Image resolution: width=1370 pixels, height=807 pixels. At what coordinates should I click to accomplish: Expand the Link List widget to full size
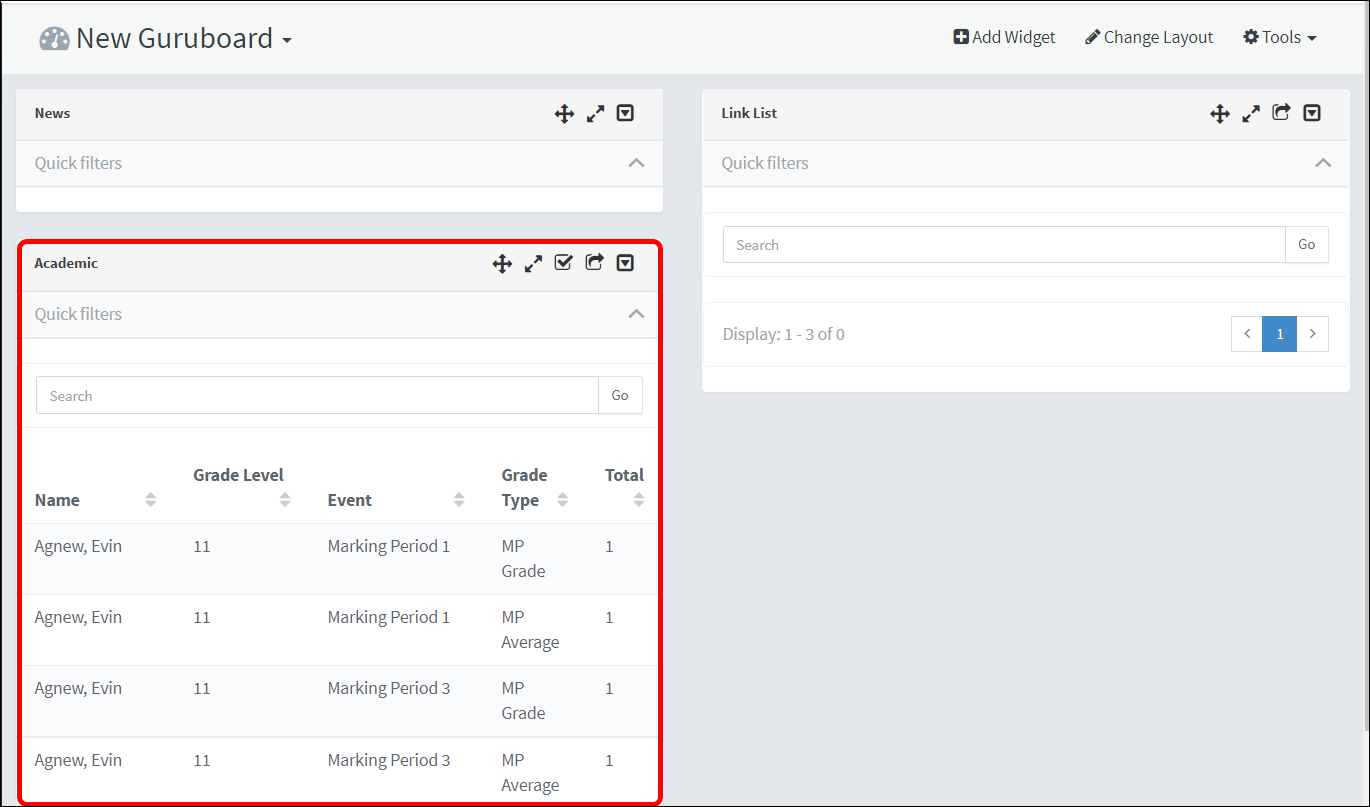tap(1251, 114)
